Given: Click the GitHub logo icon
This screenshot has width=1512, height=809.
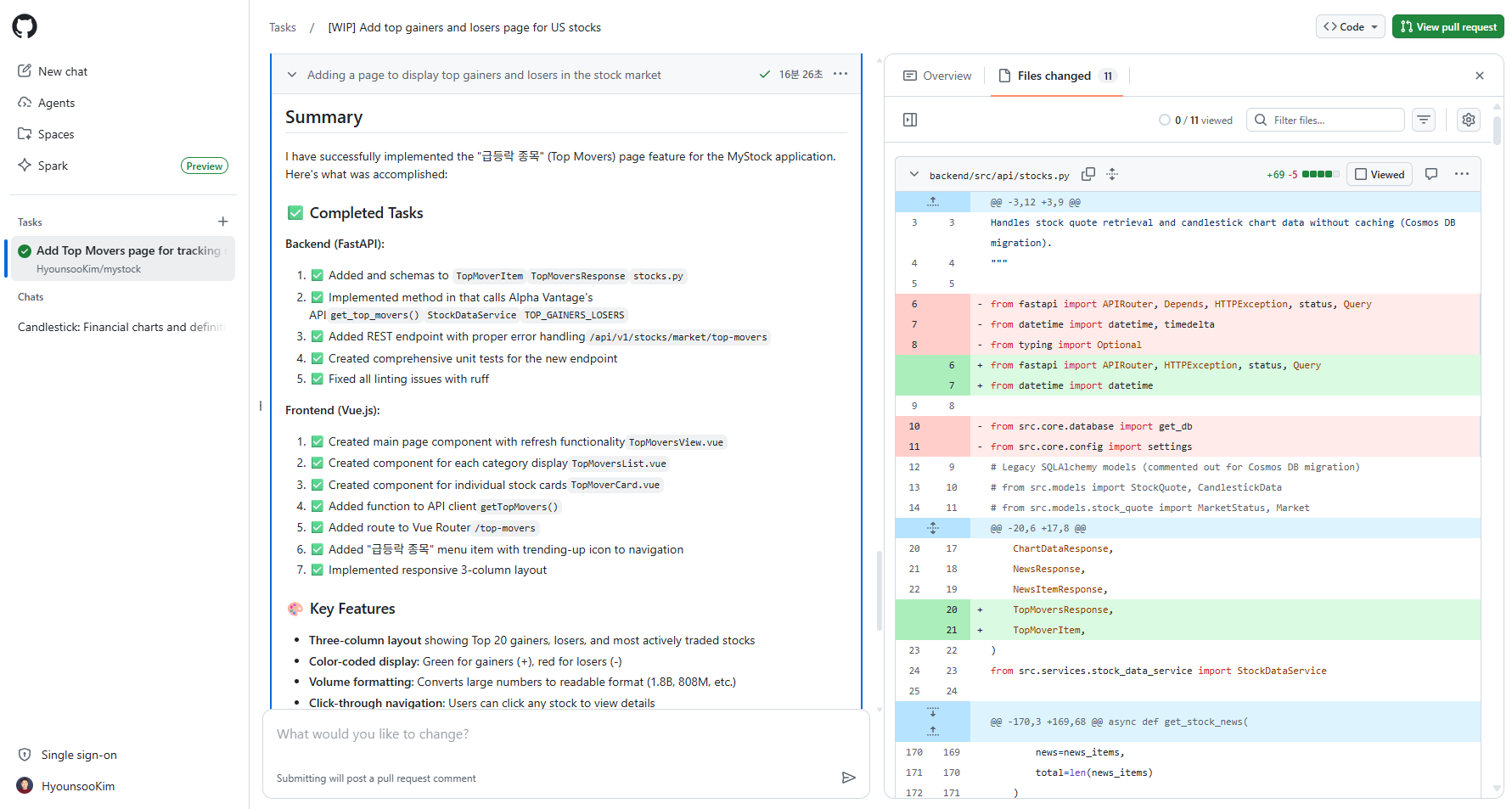Looking at the screenshot, I should pyautogui.click(x=25, y=26).
